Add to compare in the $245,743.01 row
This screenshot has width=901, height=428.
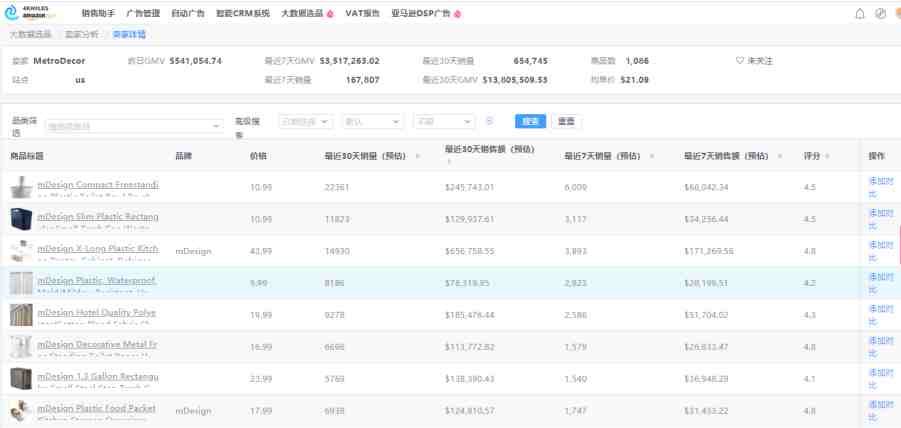(x=881, y=187)
